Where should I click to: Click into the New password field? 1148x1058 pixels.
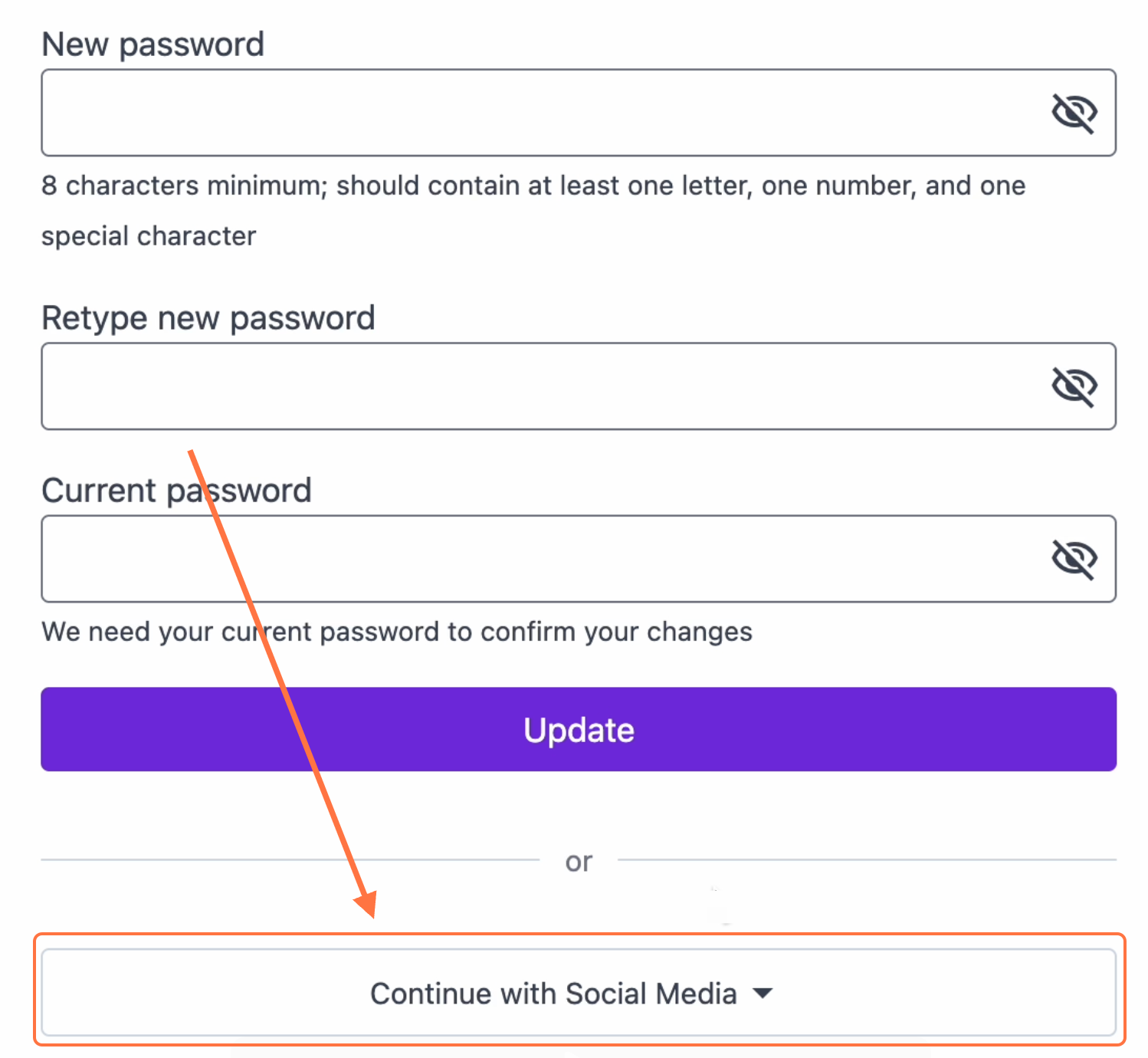click(x=536, y=113)
